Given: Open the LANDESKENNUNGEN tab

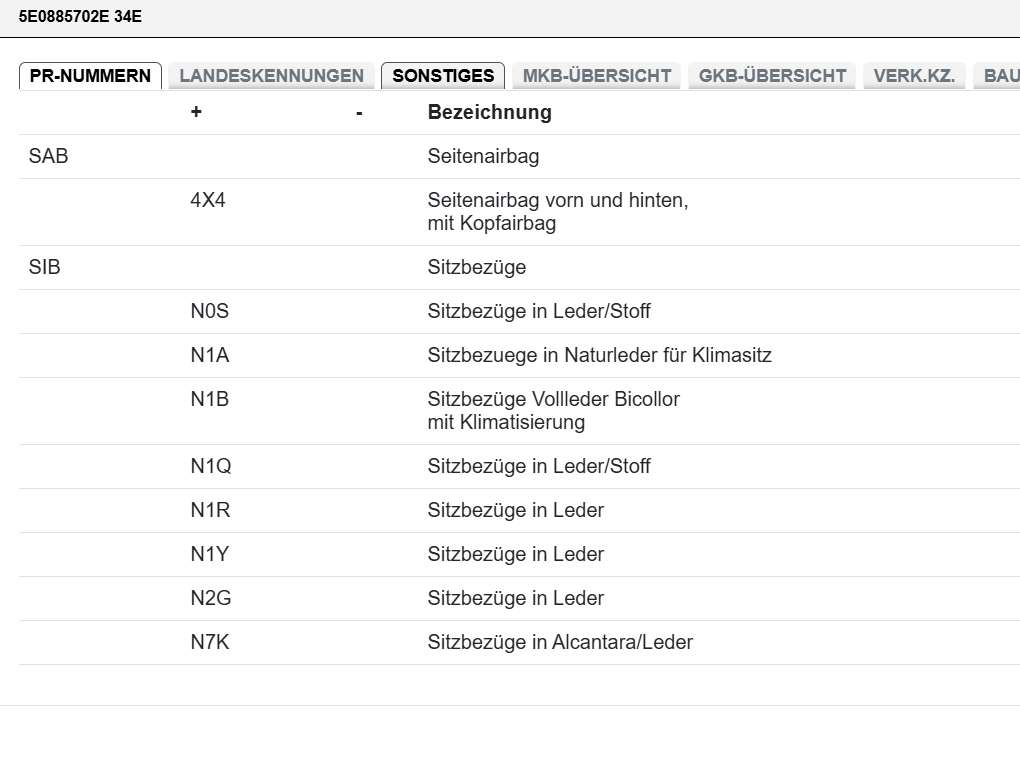Looking at the screenshot, I should (271, 76).
